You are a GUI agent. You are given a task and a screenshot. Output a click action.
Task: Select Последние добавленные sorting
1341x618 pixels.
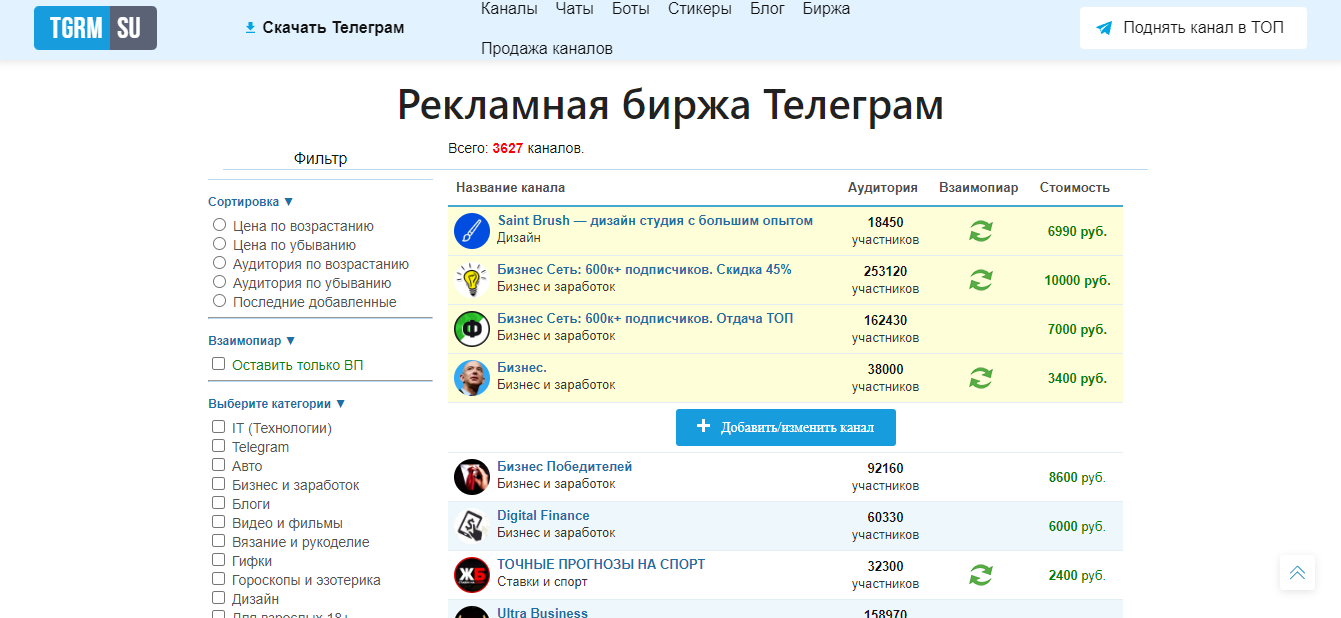pyautogui.click(x=219, y=301)
